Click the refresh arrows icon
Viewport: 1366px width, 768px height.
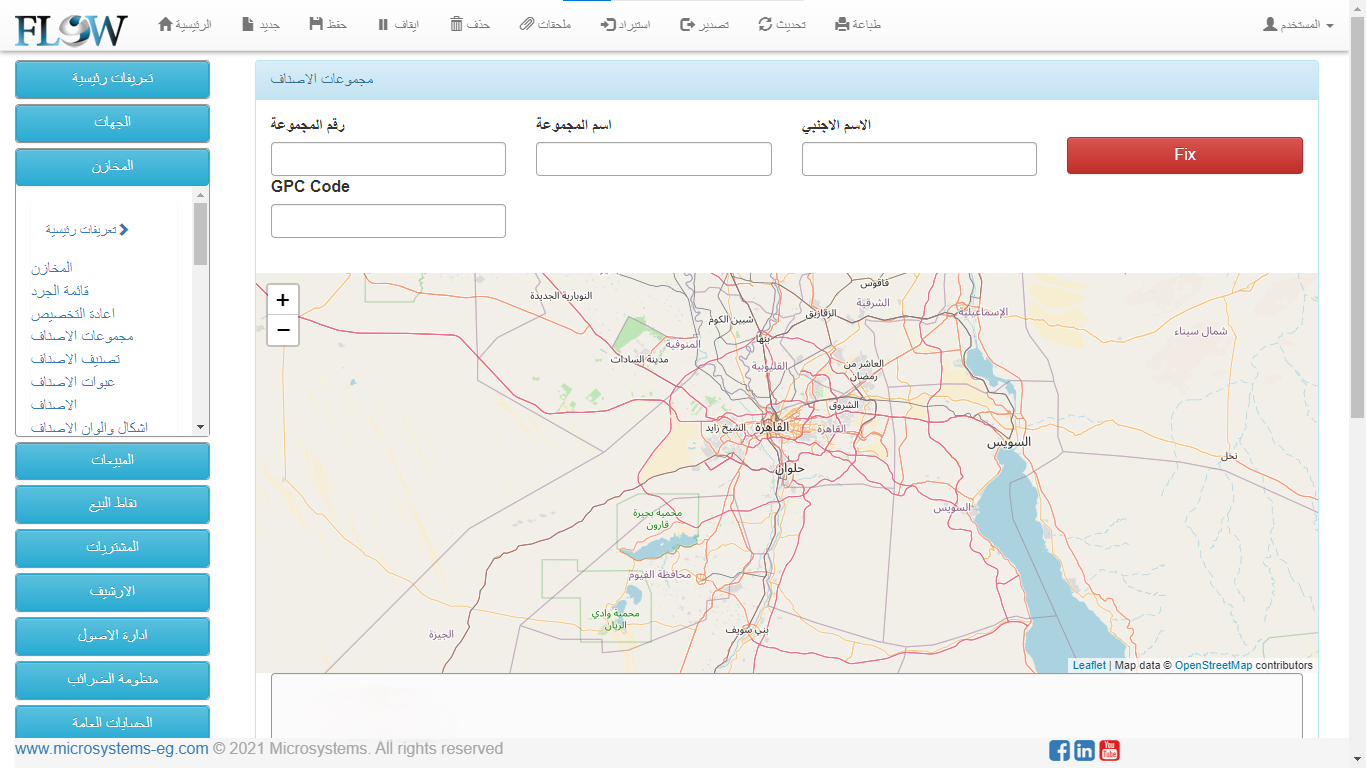pyautogui.click(x=765, y=24)
